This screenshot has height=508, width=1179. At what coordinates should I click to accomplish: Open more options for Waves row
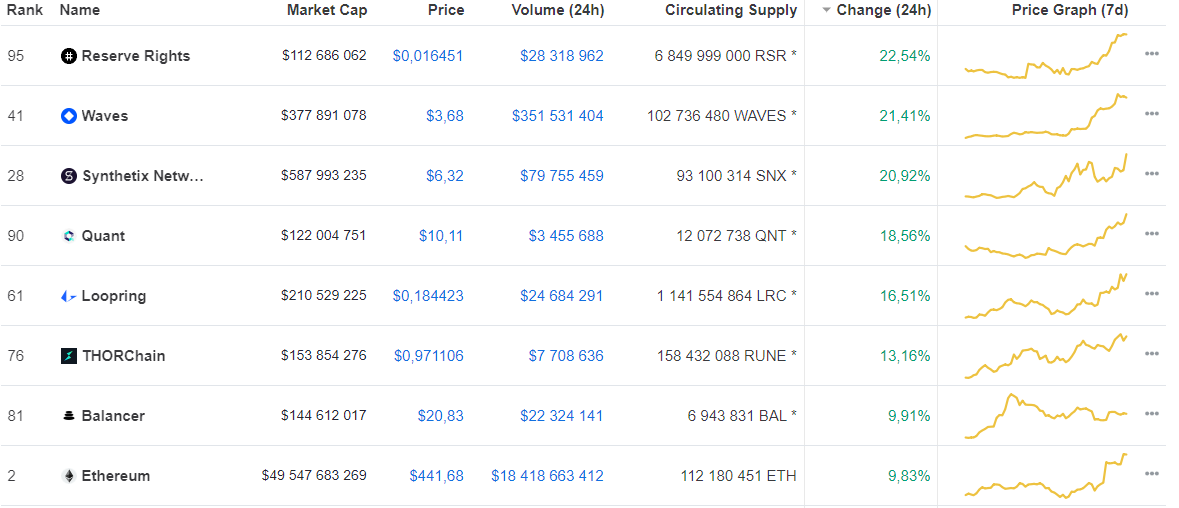[x=1151, y=113]
